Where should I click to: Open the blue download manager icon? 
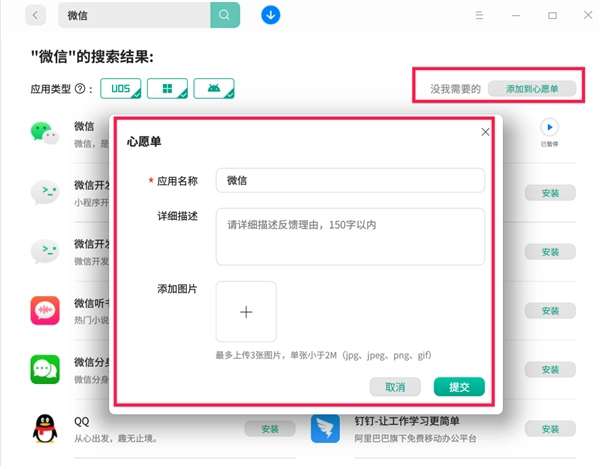[x=271, y=15]
